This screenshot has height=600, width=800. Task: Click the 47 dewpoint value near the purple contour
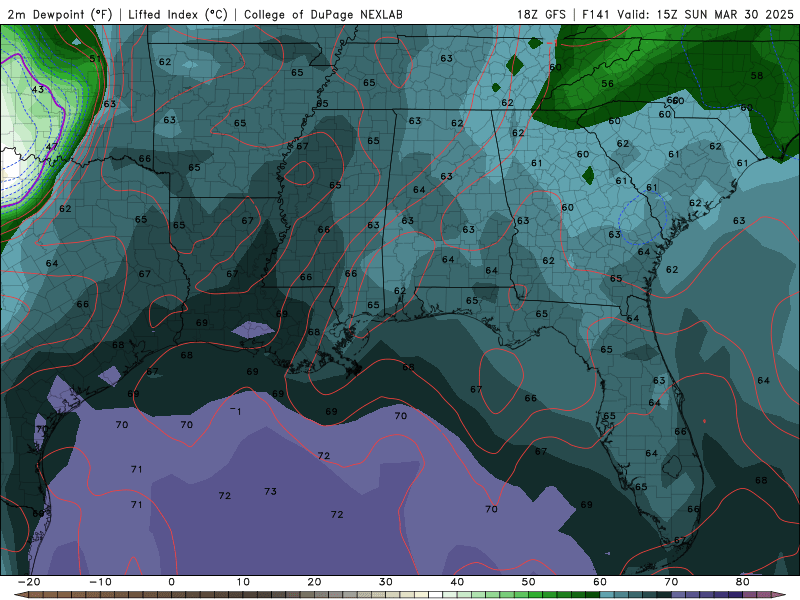coord(52,146)
